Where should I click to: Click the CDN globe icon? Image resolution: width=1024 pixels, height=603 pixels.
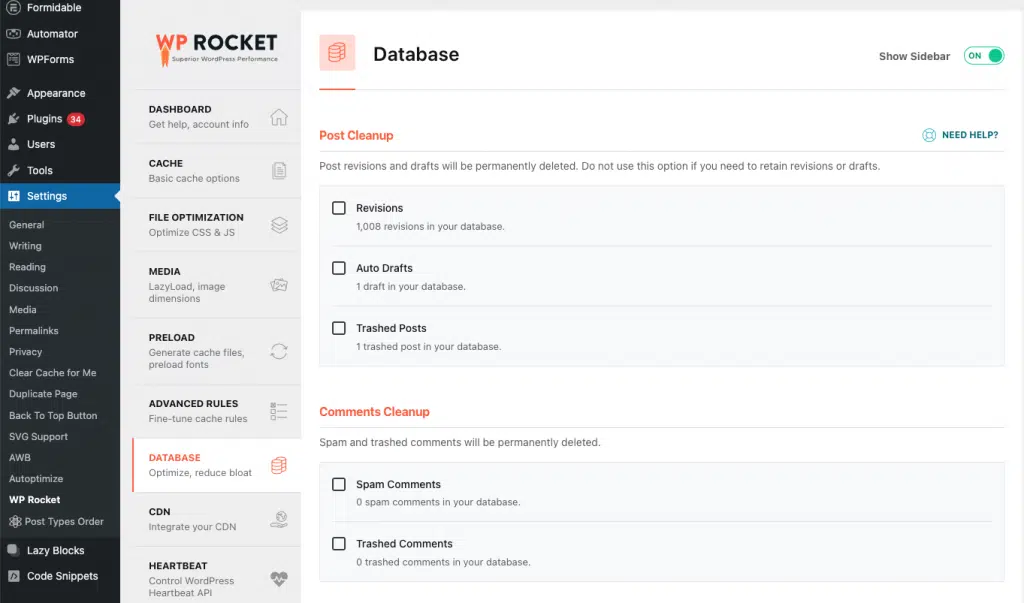[x=279, y=519]
